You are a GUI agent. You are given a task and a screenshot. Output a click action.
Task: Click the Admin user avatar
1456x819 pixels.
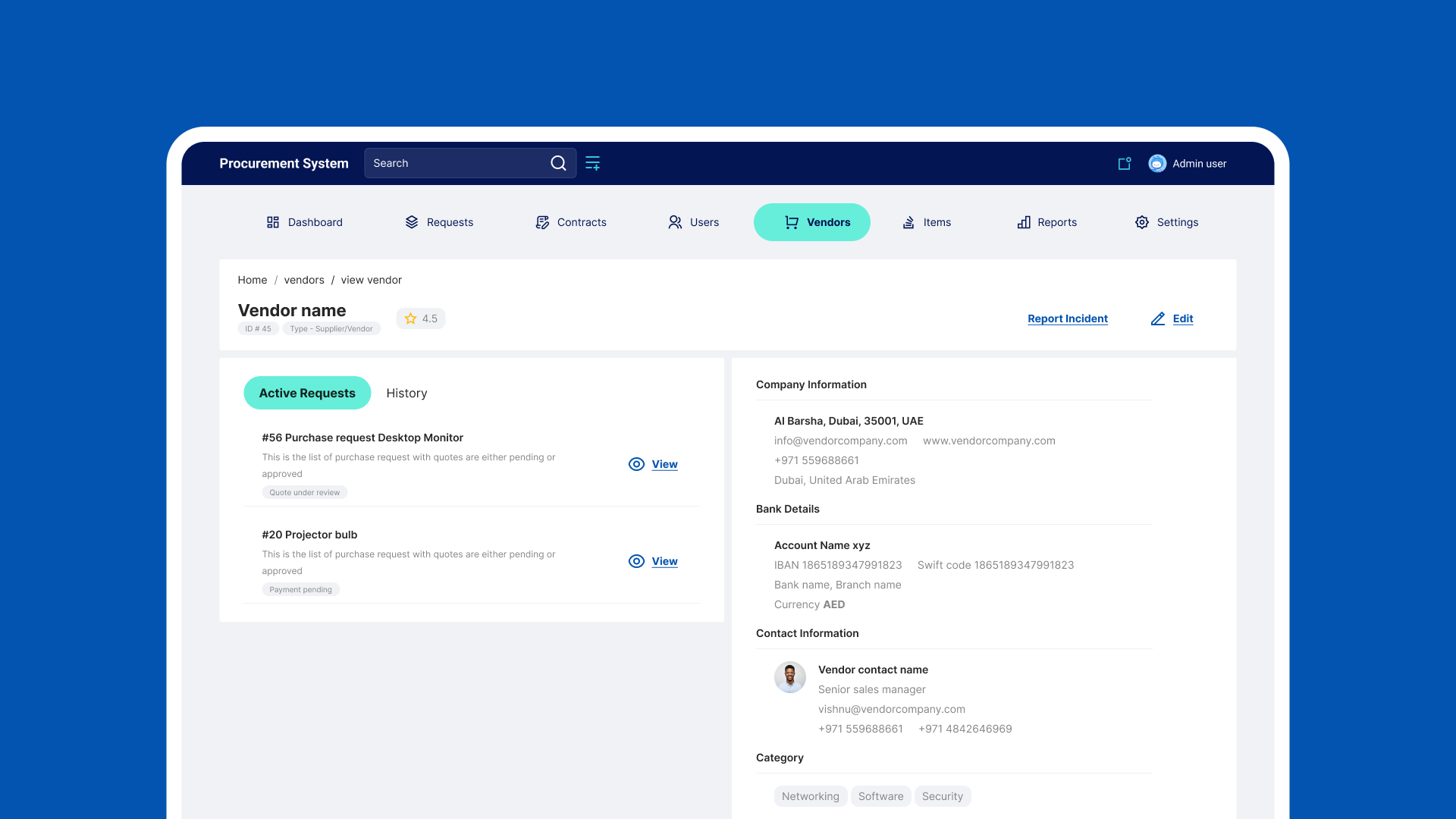pyautogui.click(x=1157, y=163)
